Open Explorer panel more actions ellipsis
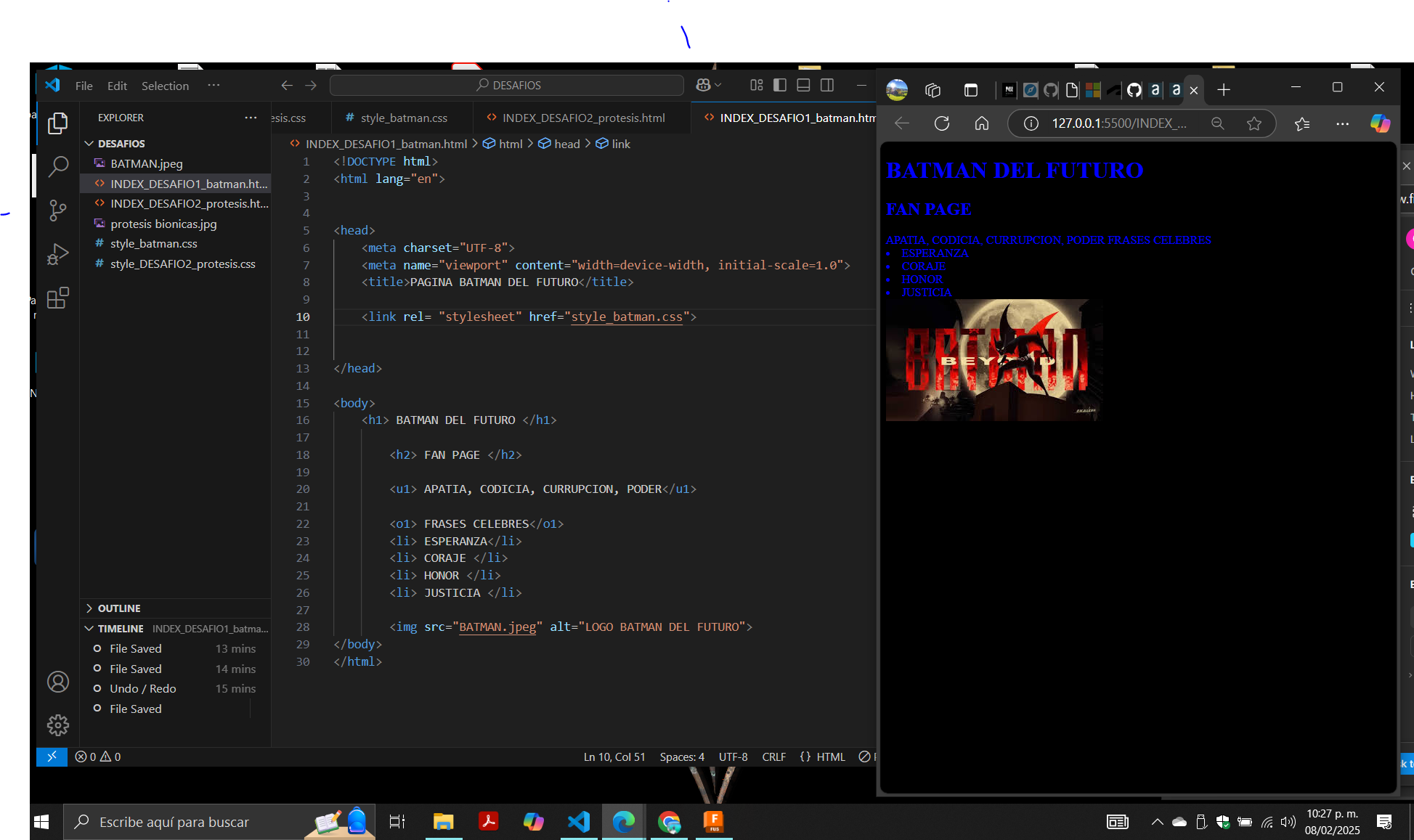The image size is (1414, 840). 251,118
